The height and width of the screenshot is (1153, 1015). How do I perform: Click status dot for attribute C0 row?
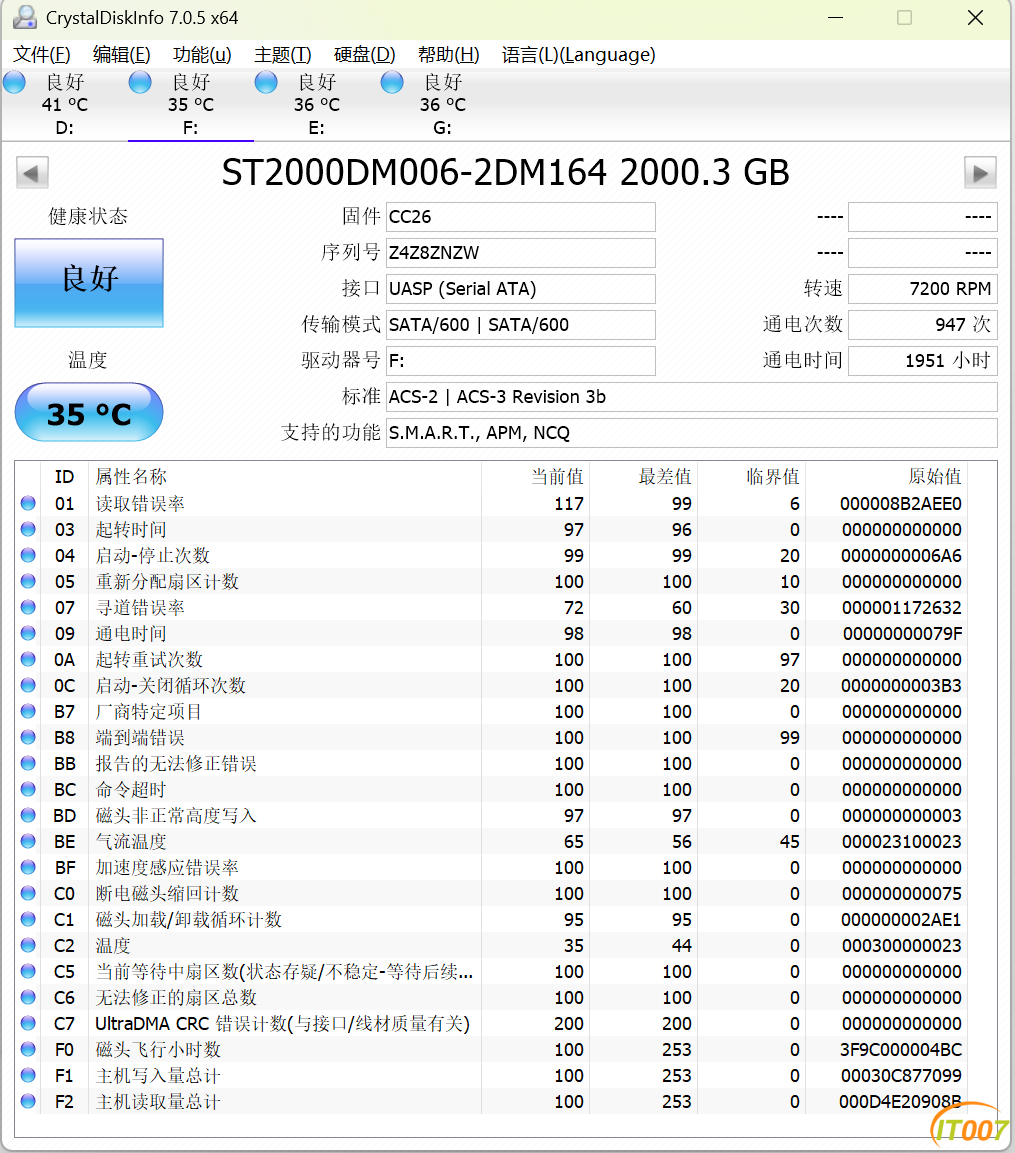pyautogui.click(x=28, y=893)
